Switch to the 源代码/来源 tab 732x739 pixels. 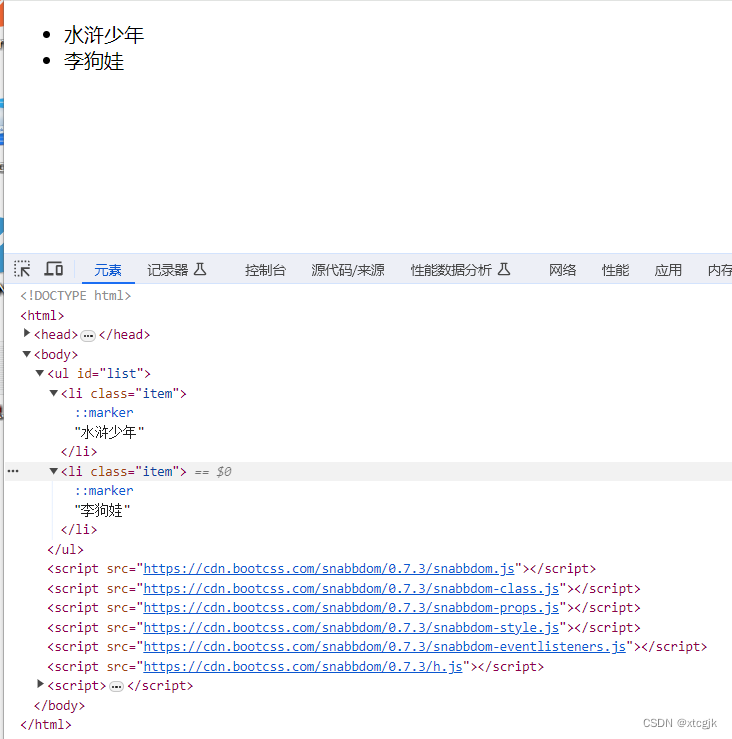coord(348,270)
